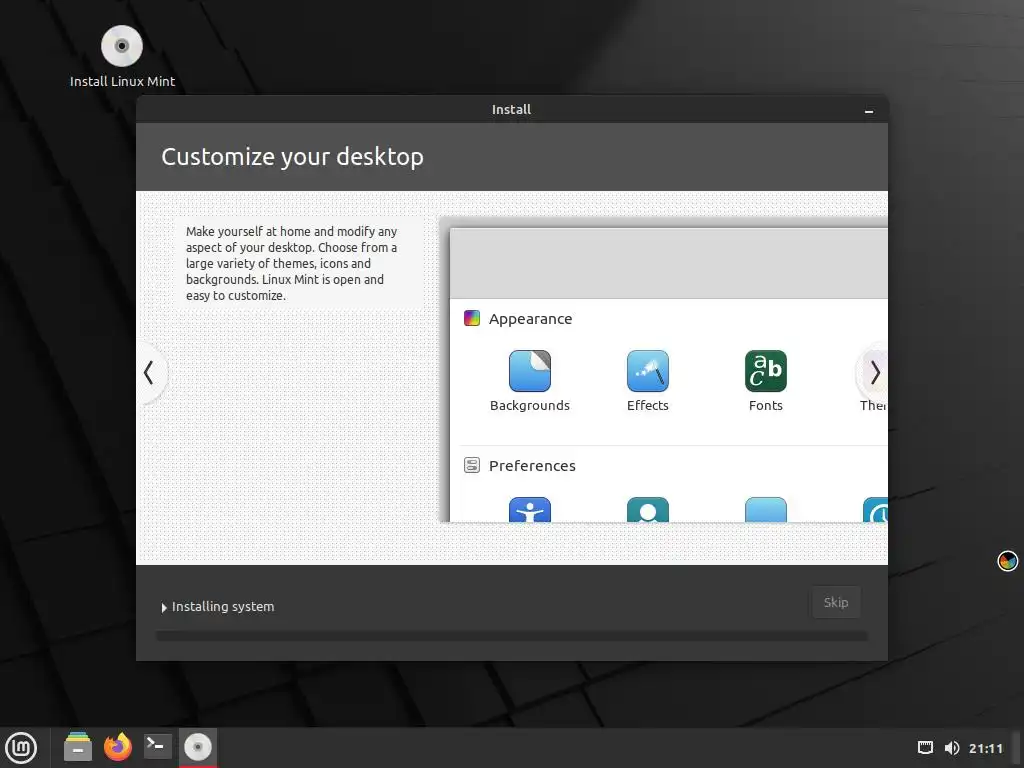
Task: Launch Firefox from the panel
Action: click(118, 747)
